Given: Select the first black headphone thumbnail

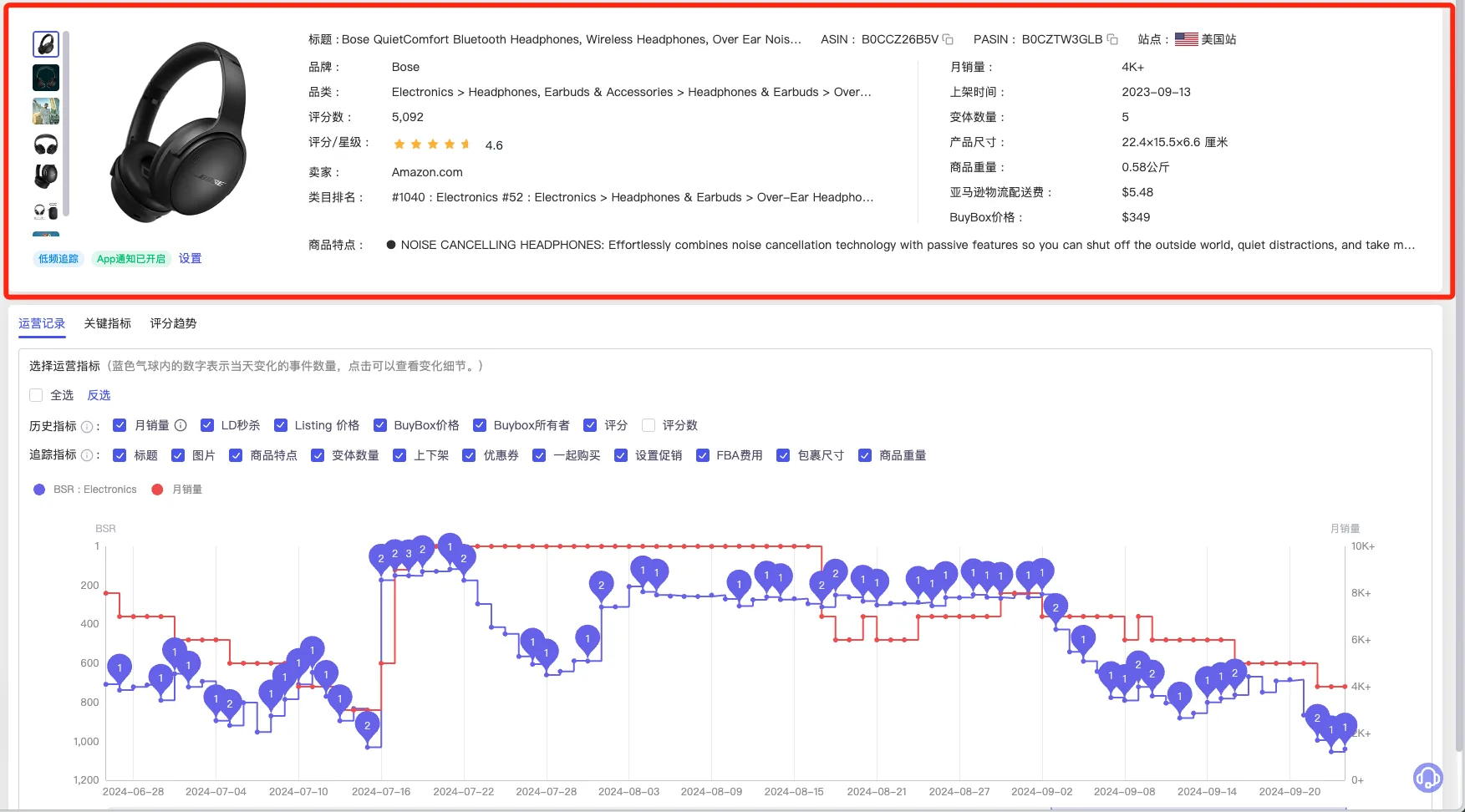Looking at the screenshot, I should [46, 43].
